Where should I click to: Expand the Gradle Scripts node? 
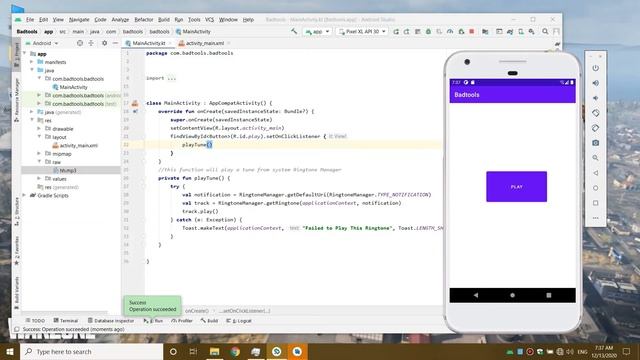(x=24, y=195)
